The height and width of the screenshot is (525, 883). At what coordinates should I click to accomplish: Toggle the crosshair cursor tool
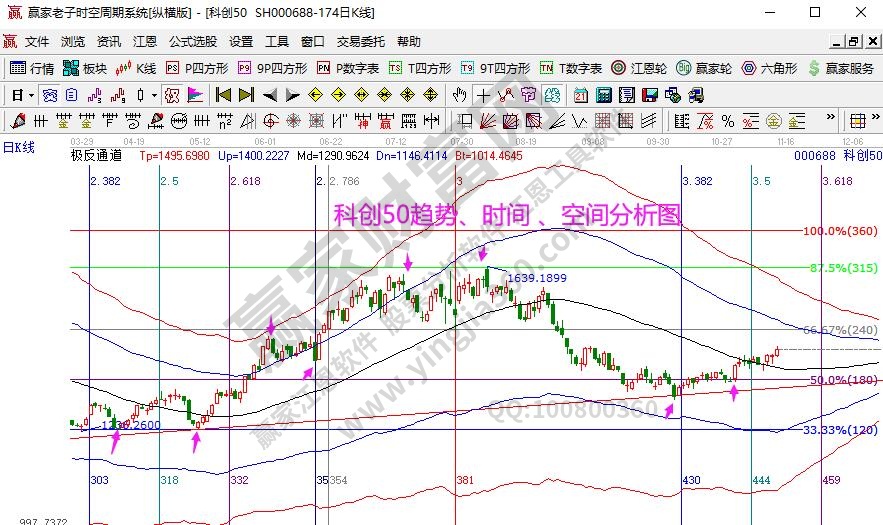click(483, 95)
